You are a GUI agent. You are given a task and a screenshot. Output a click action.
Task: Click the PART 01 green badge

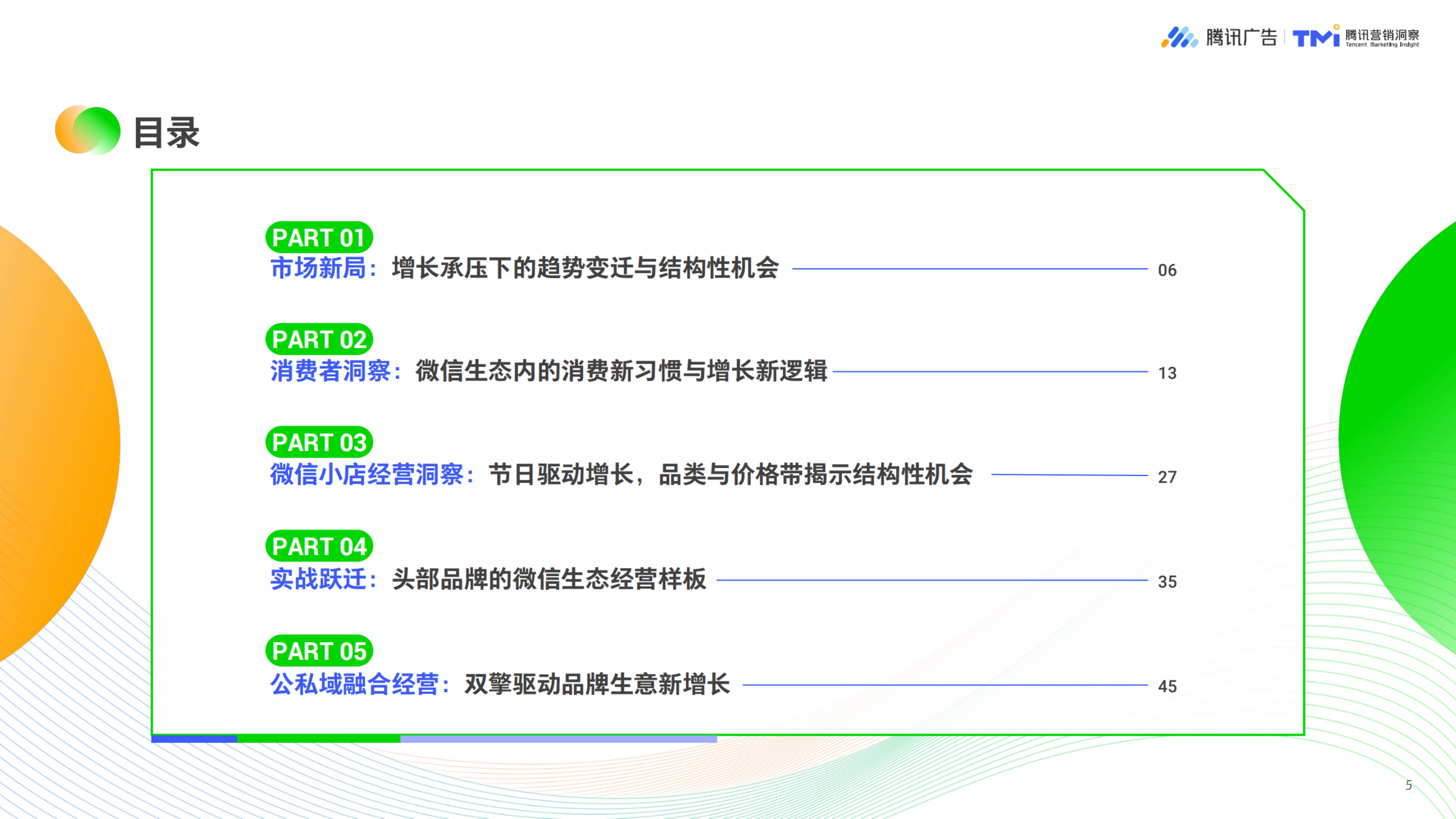(x=319, y=238)
